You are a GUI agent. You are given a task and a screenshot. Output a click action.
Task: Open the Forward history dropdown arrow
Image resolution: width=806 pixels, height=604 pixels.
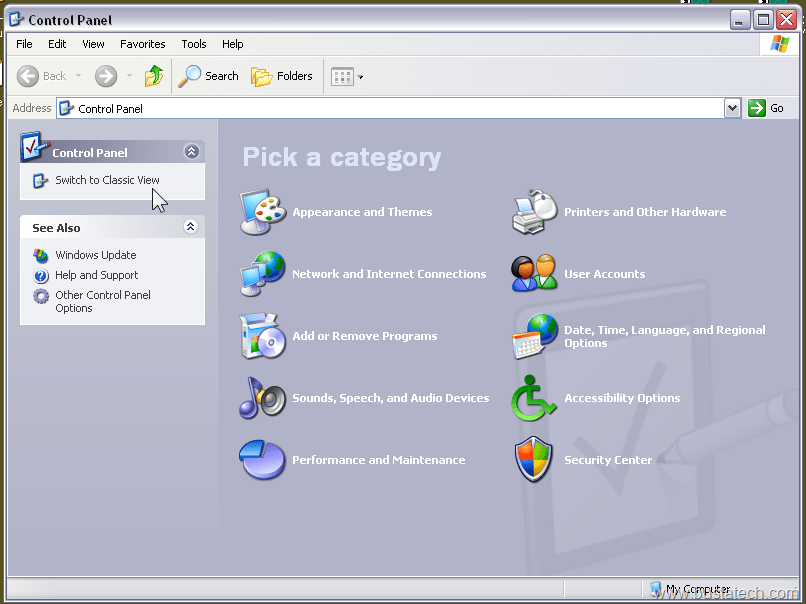point(130,76)
